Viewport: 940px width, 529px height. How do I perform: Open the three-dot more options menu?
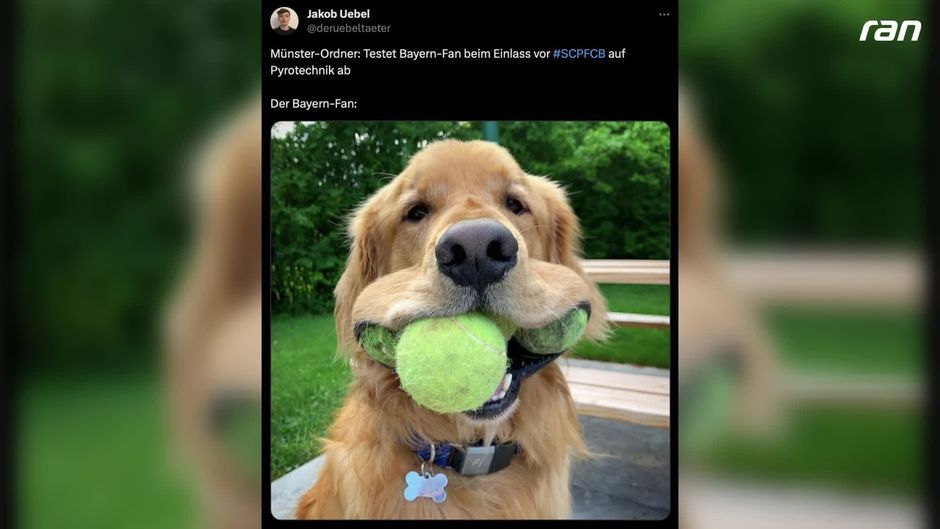(664, 14)
